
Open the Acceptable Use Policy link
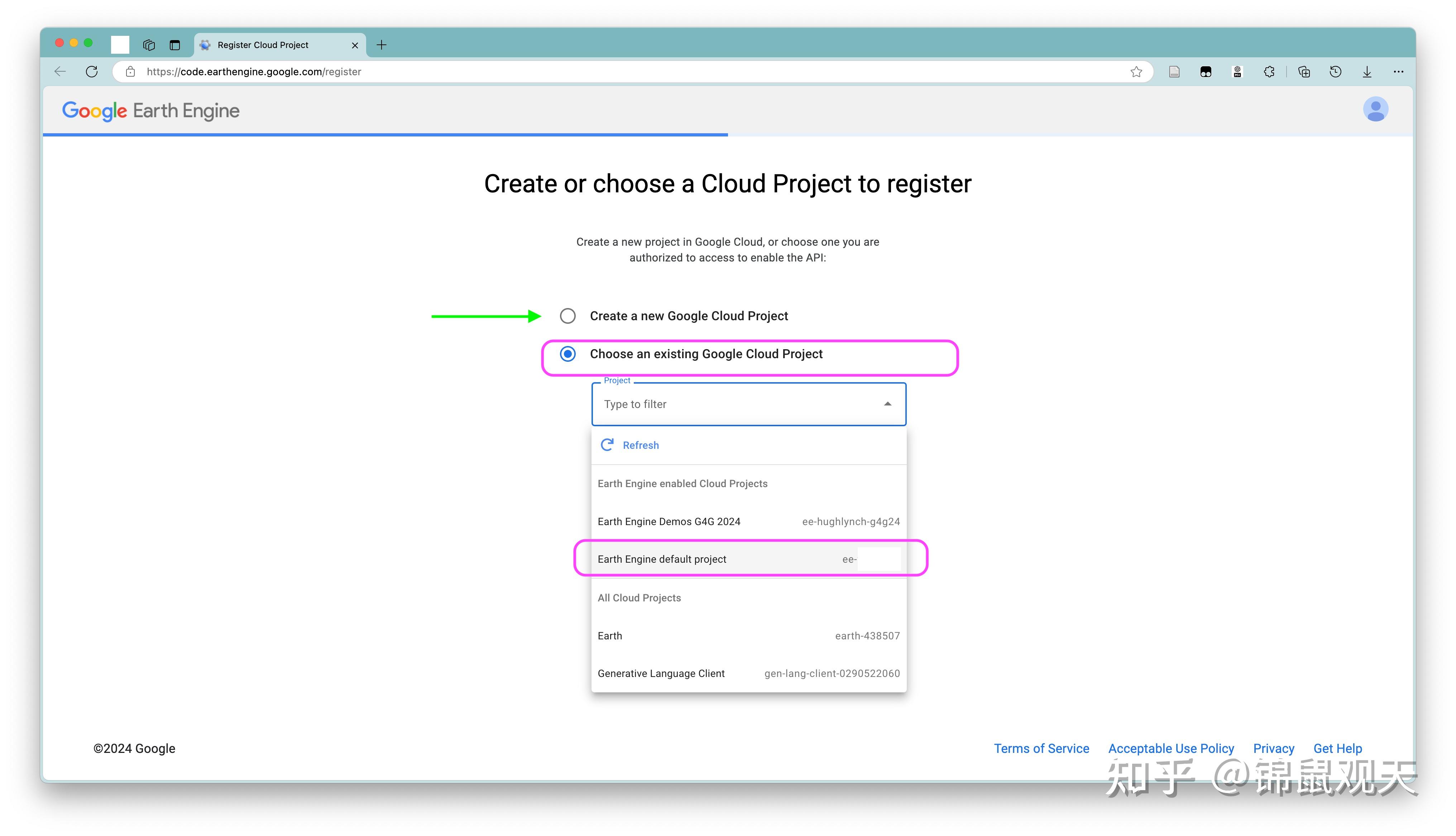[1171, 748]
